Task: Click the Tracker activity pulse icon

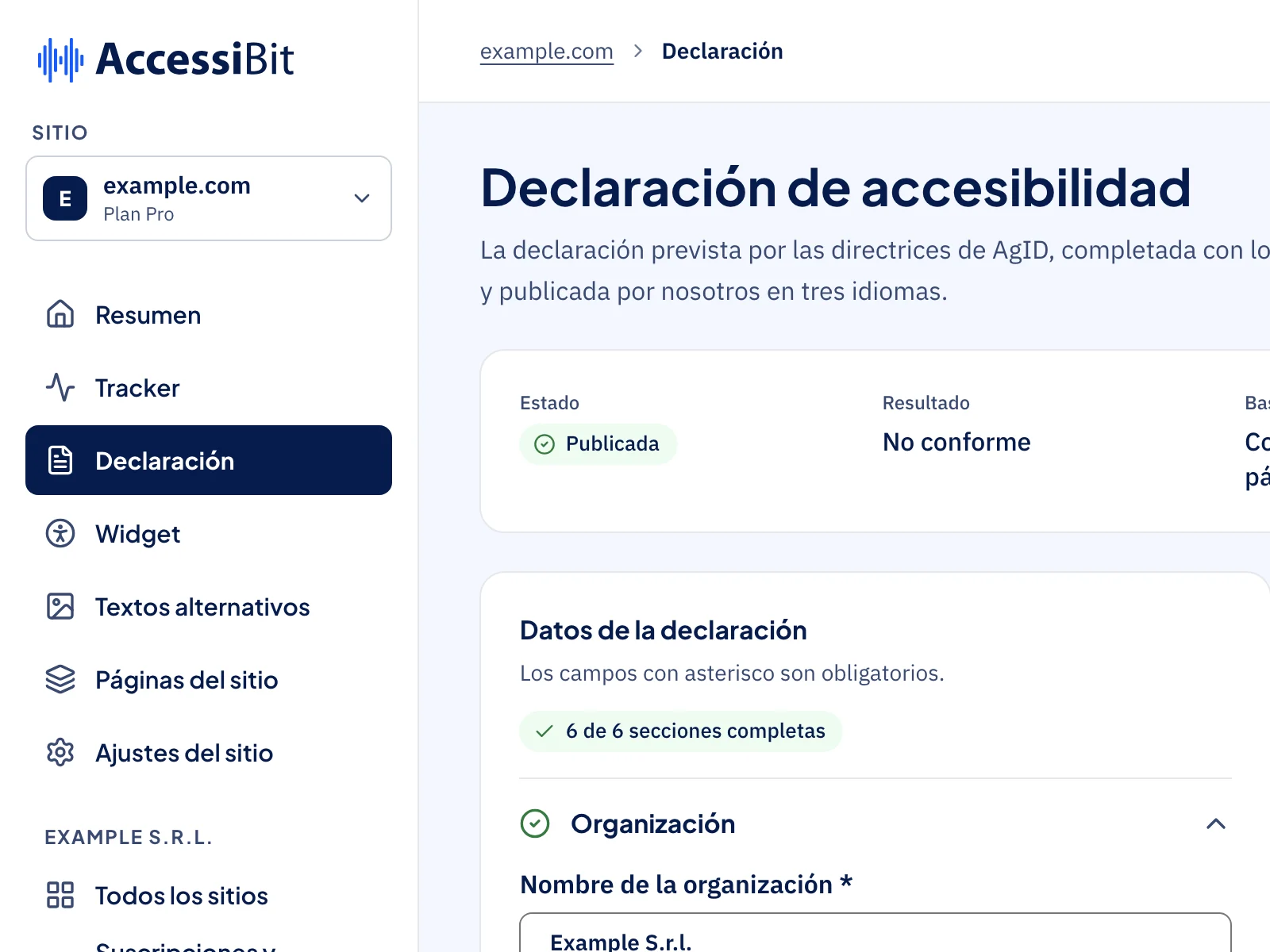Action: [60, 387]
